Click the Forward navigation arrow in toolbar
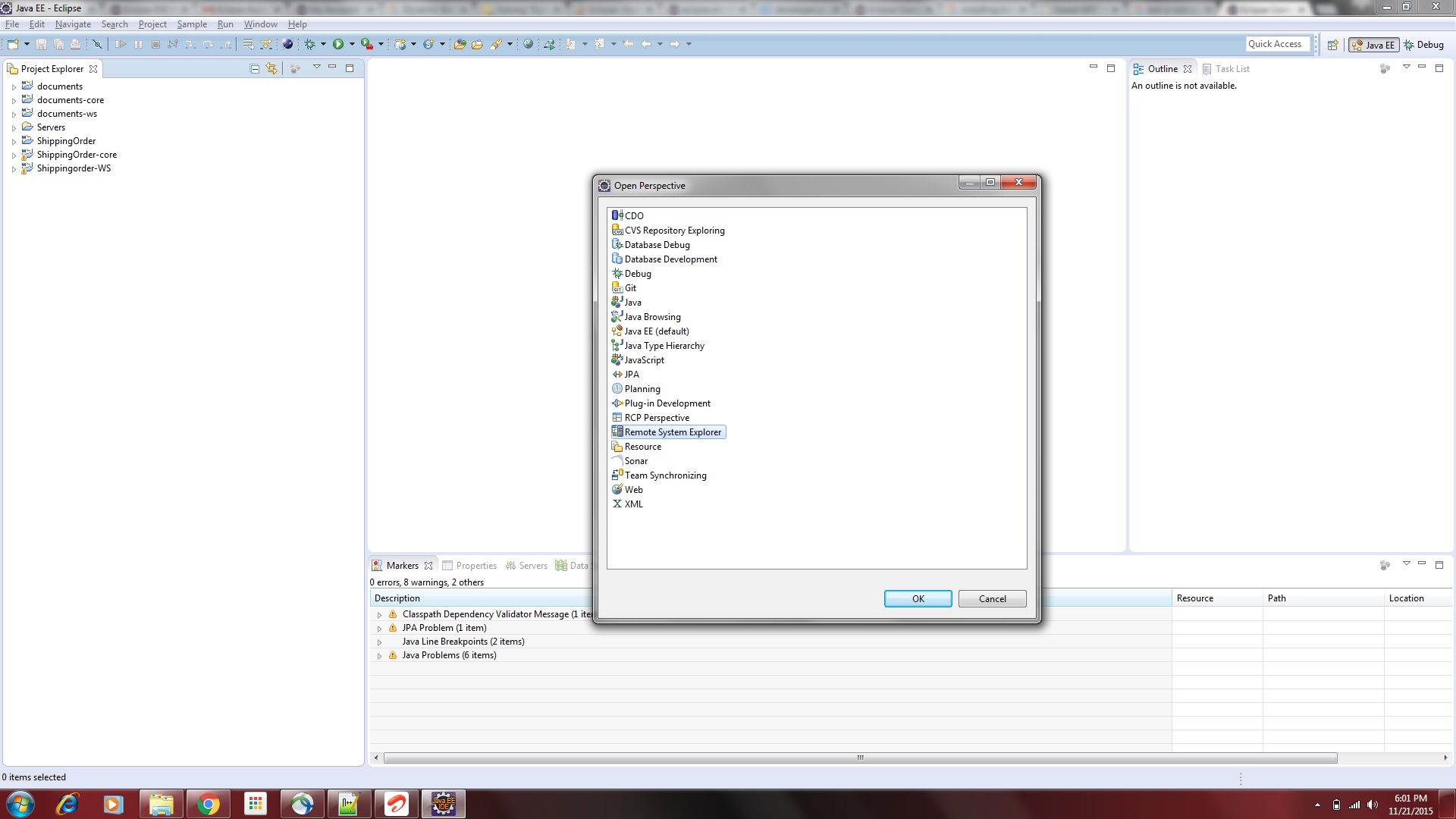The image size is (1456, 819). pyautogui.click(x=675, y=44)
